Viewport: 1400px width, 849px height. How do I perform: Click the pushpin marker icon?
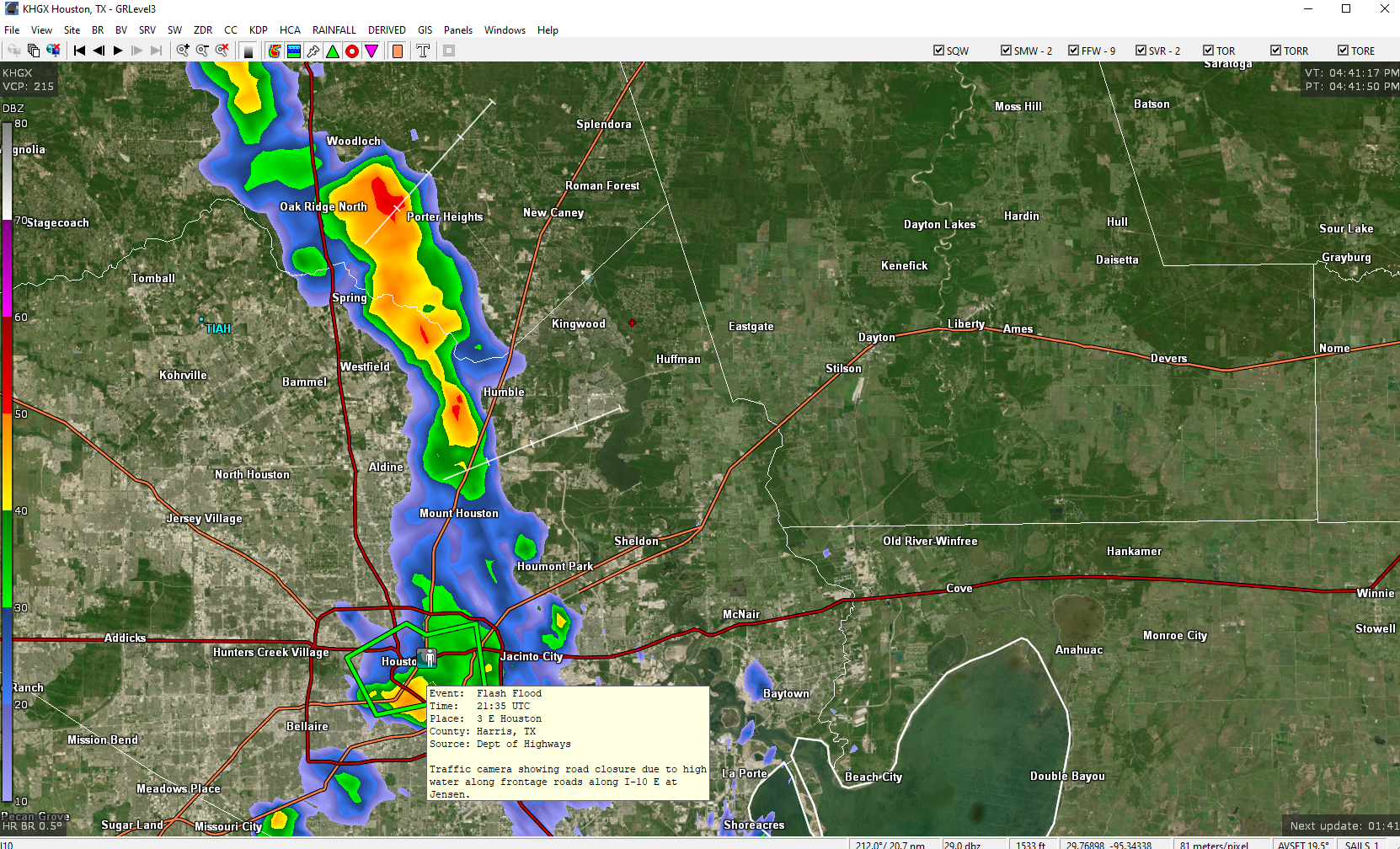point(313,51)
